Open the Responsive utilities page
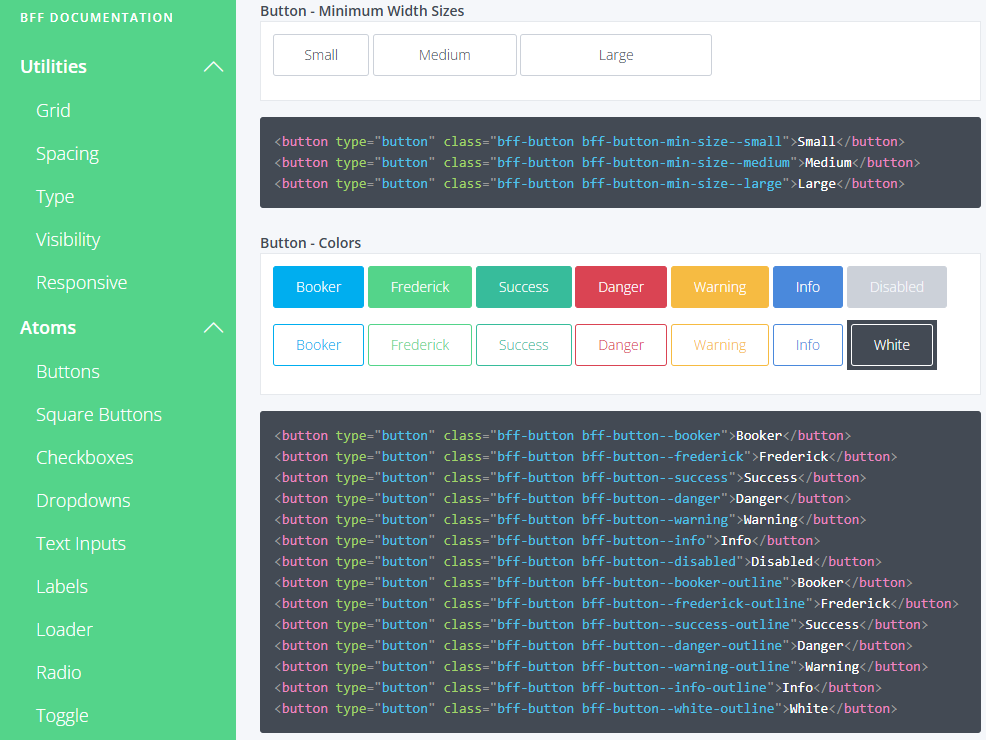The image size is (986, 740). [x=81, y=282]
